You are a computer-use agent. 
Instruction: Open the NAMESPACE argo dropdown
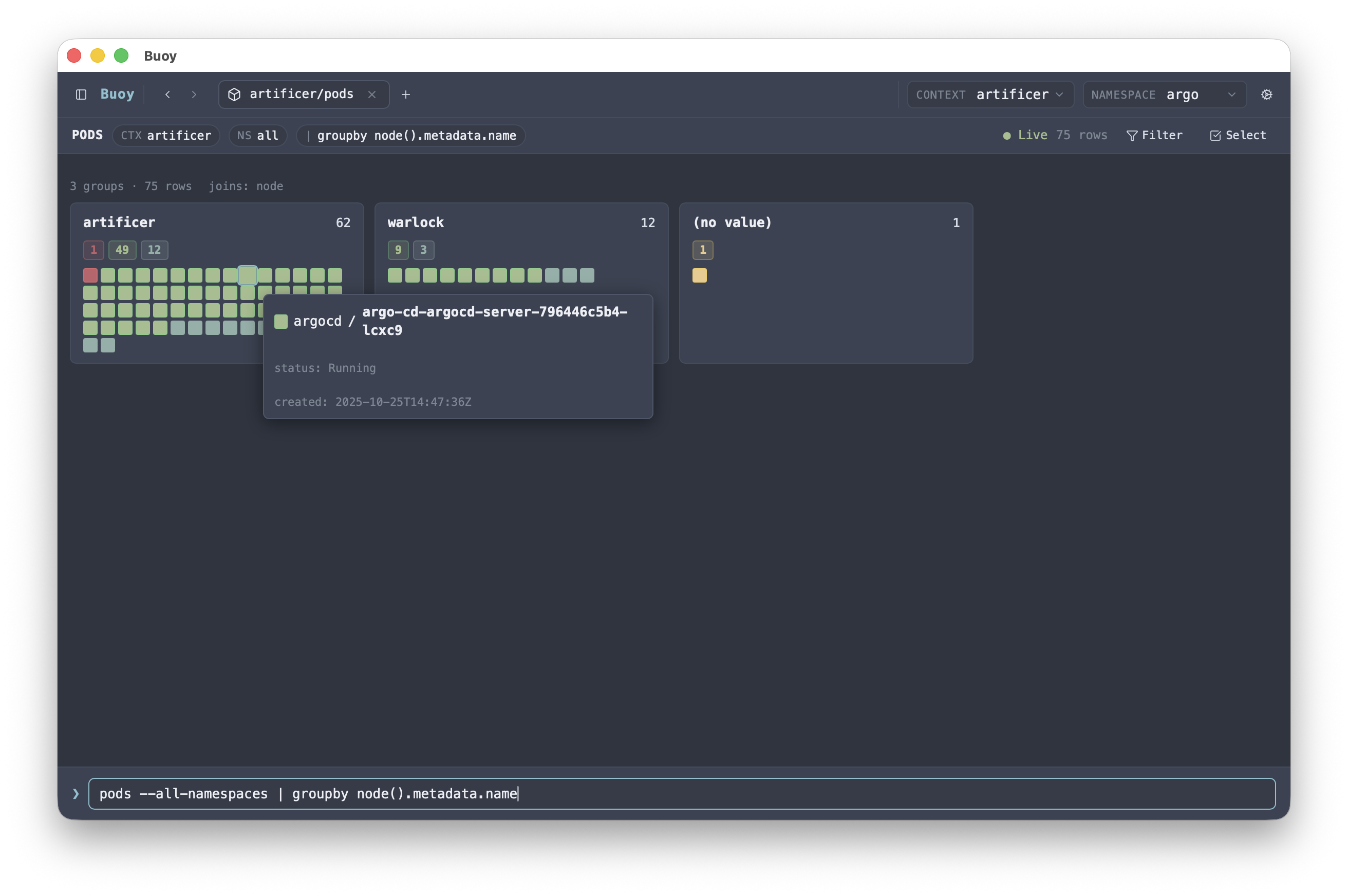point(1164,95)
